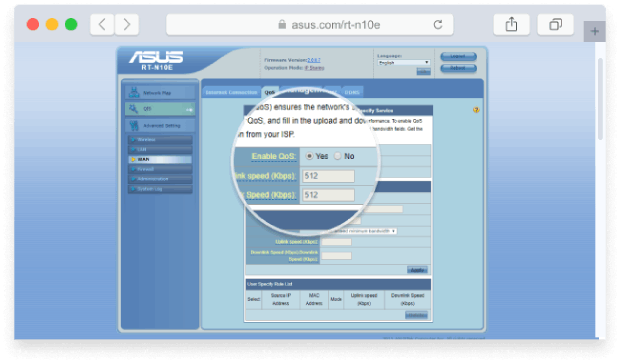
Task: Expand the System Log sidebar submenu
Action: [160, 189]
